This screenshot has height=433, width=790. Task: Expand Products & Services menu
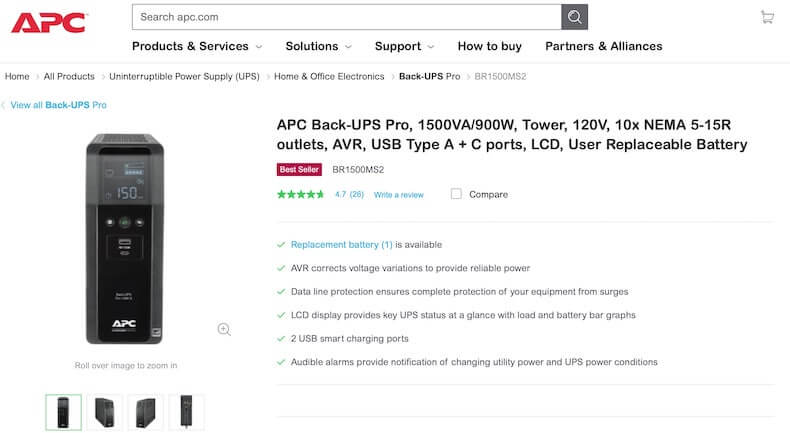197,46
